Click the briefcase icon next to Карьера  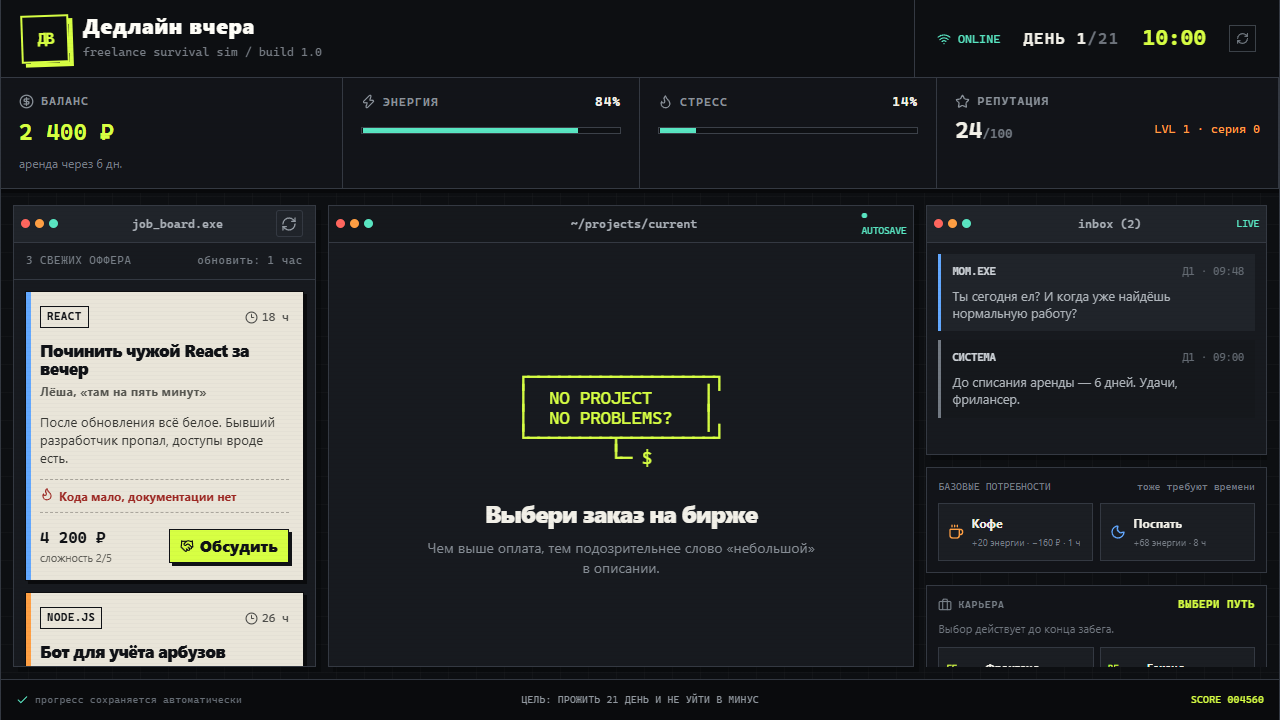(x=945, y=605)
